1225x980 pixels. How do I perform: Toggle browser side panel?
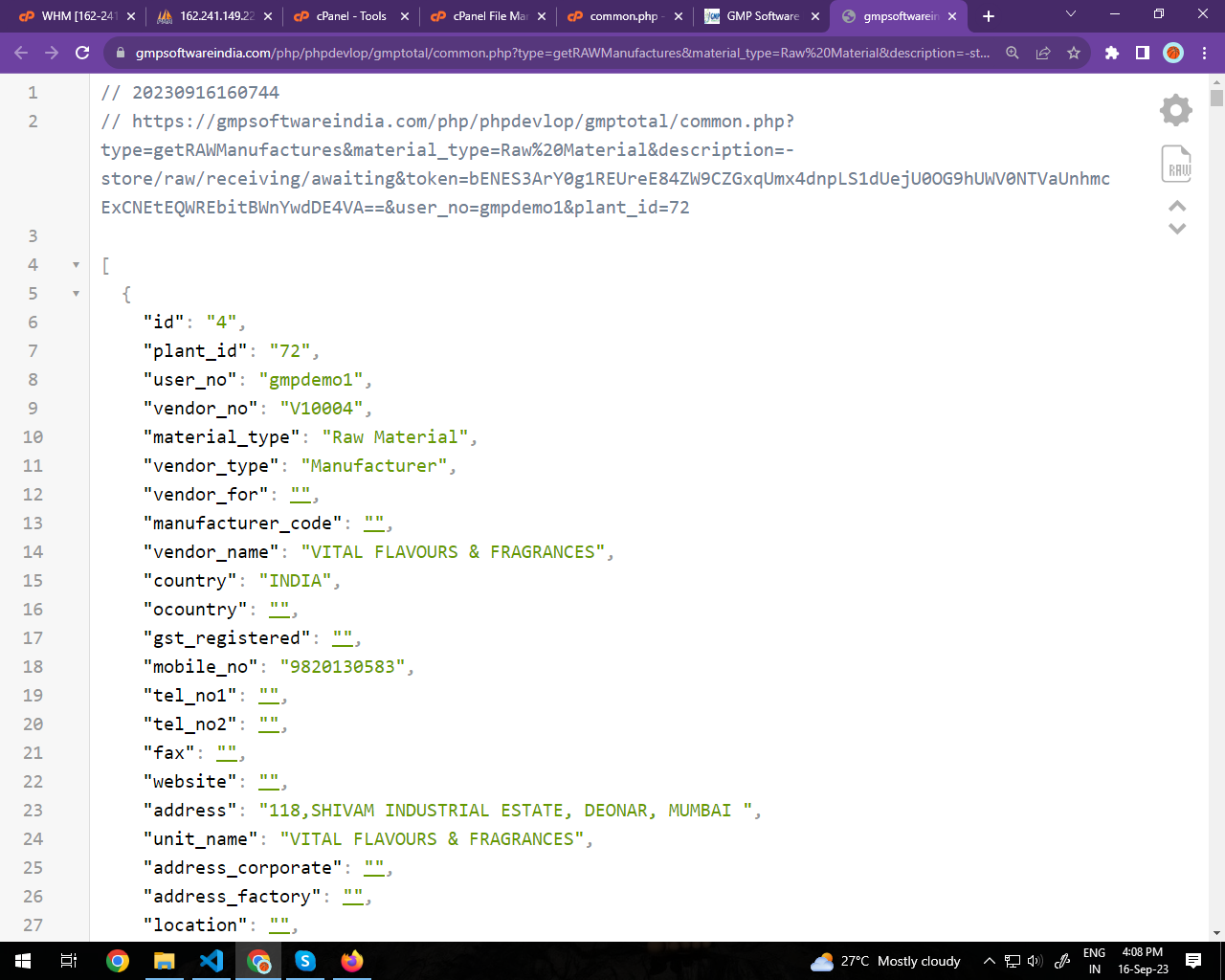tap(1142, 53)
